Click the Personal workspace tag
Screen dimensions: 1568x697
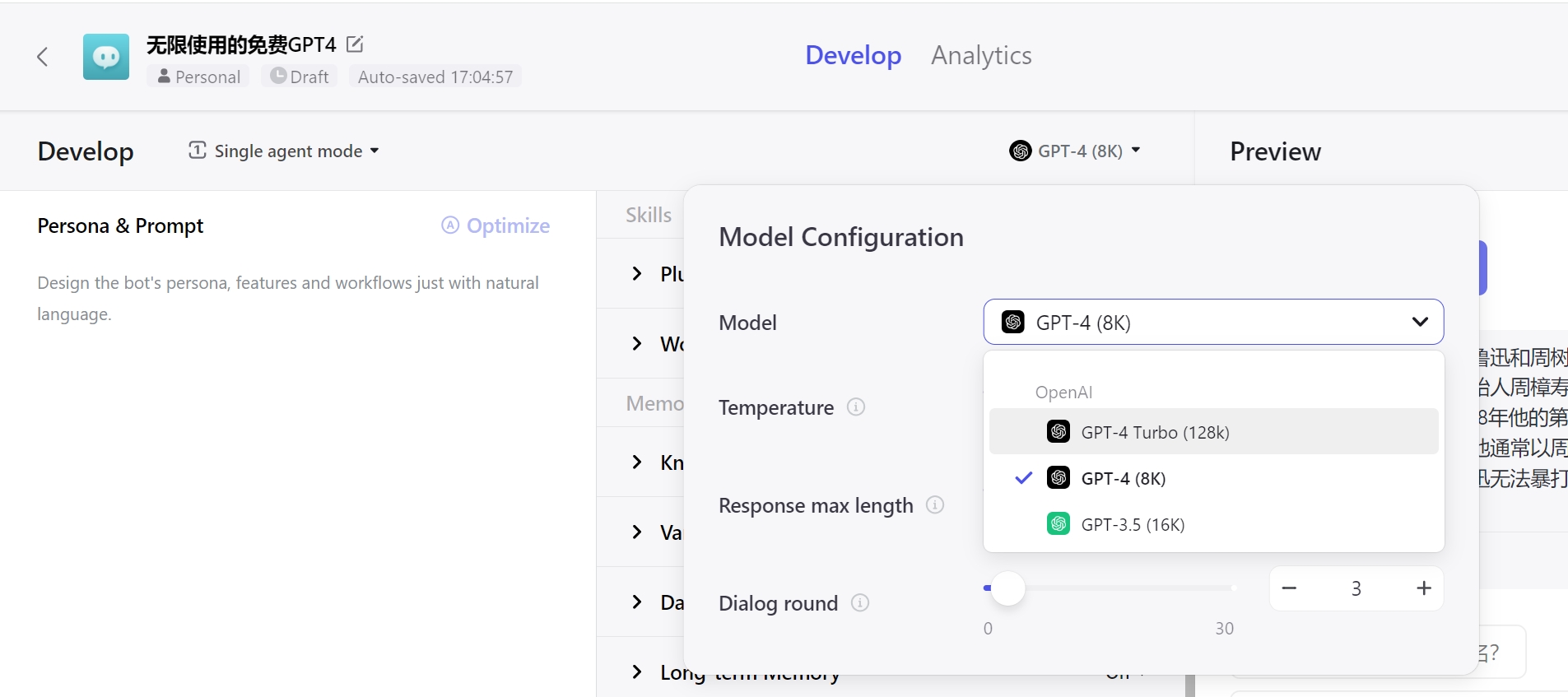click(198, 77)
